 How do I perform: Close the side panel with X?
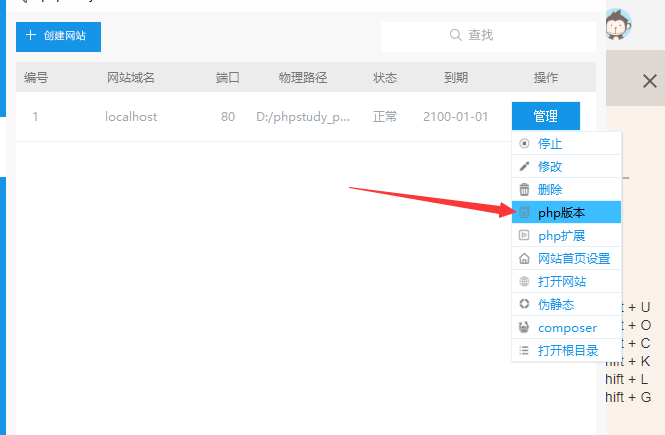(649, 81)
